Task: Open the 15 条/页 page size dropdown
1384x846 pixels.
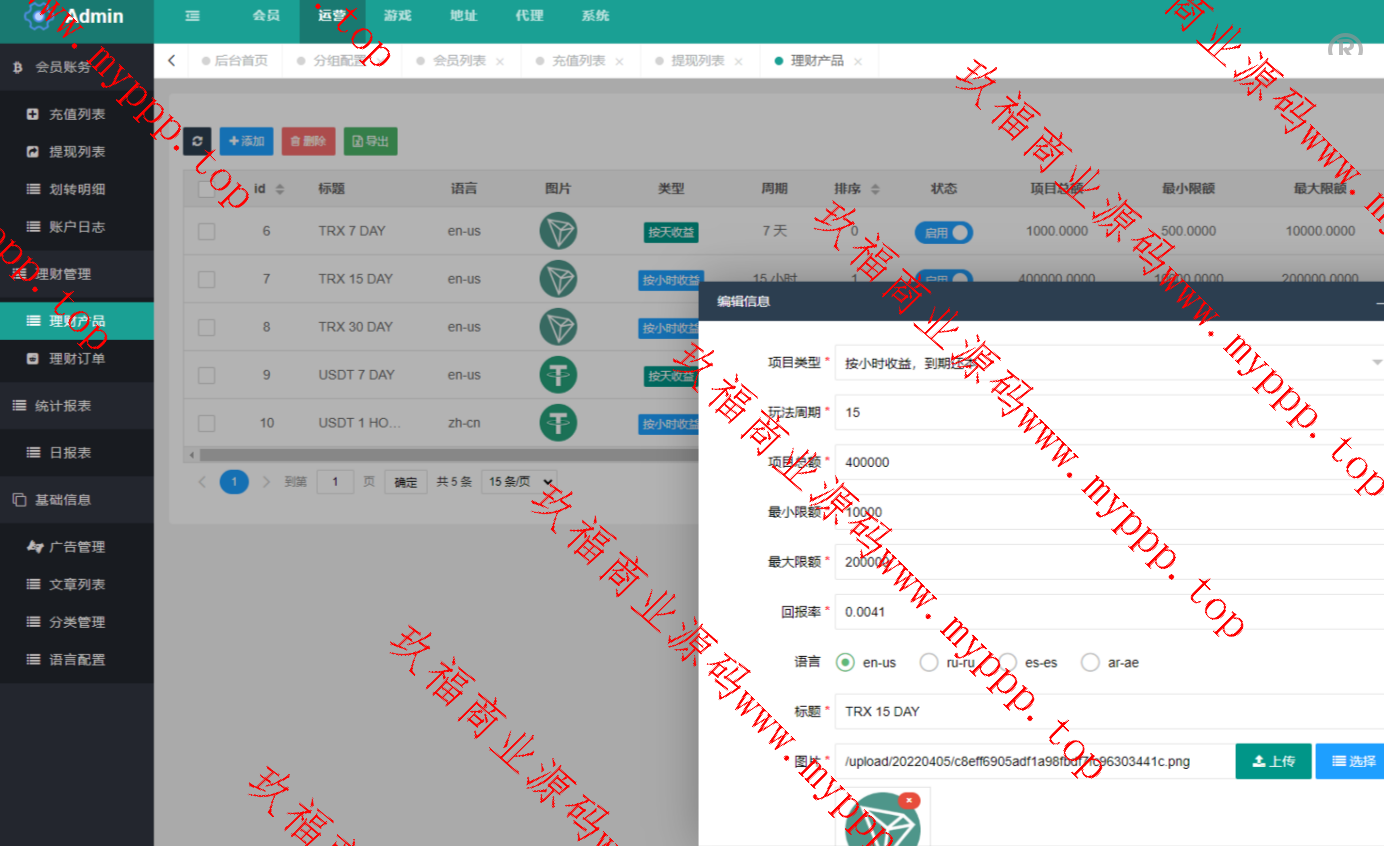Action: pyautogui.click(x=519, y=482)
